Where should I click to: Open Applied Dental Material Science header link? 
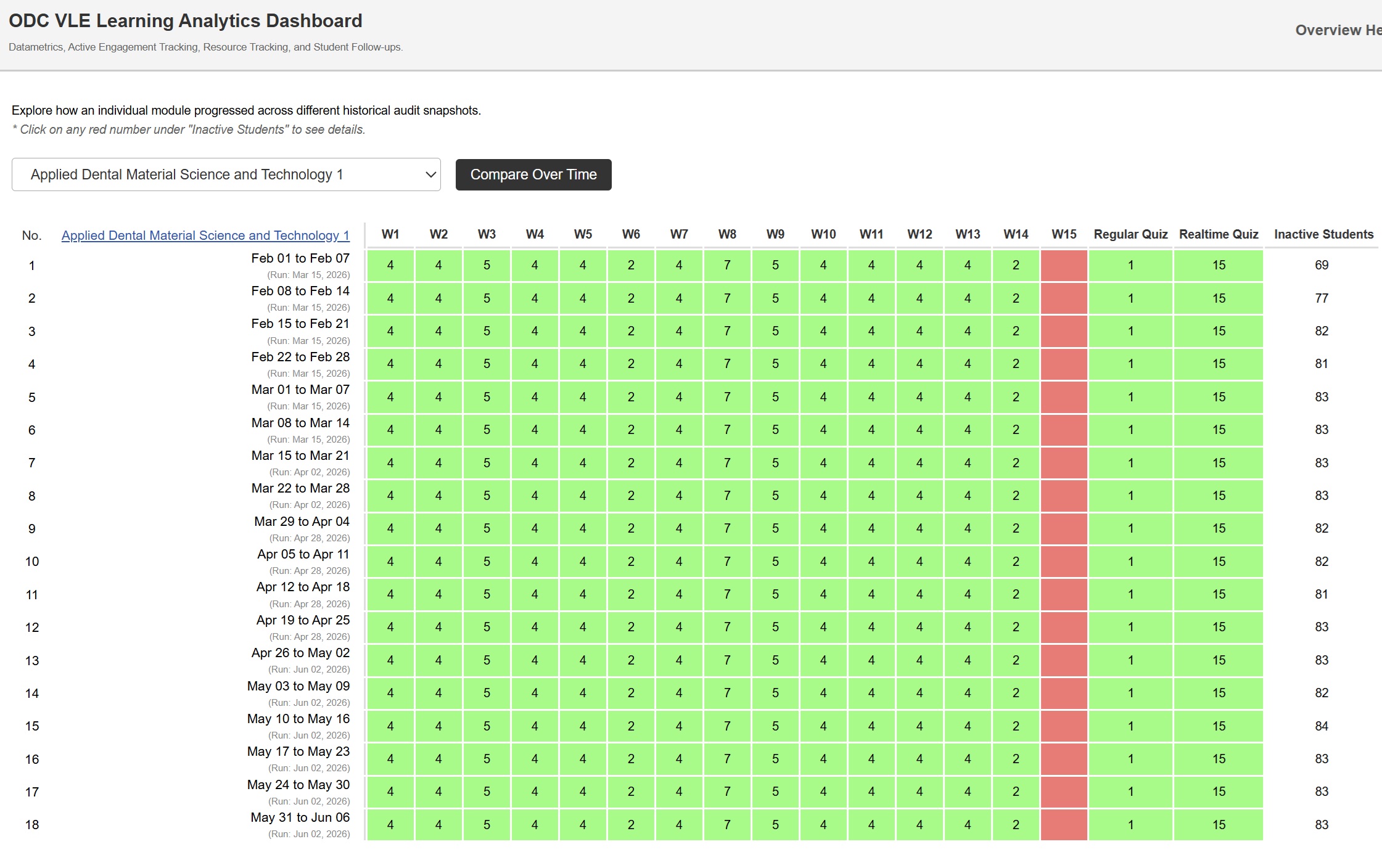pos(205,235)
